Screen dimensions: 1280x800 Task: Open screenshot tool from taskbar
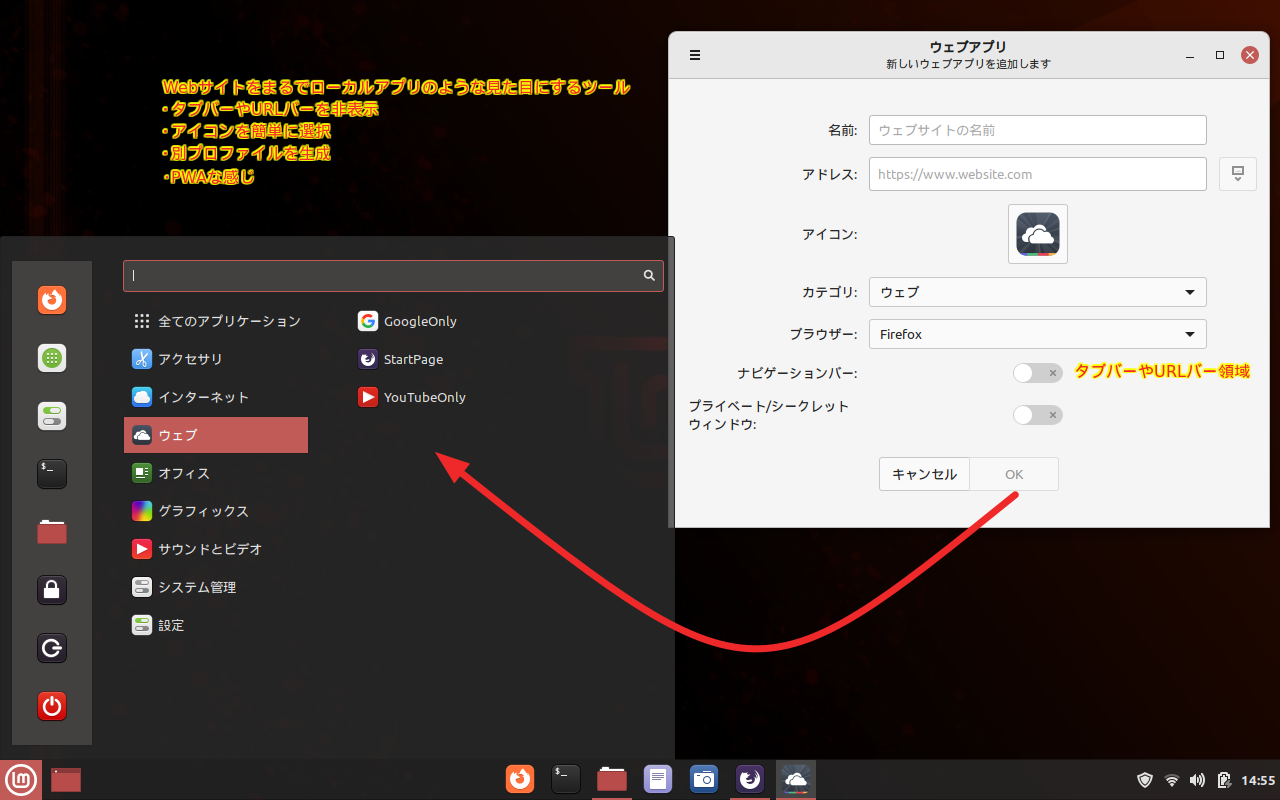704,778
